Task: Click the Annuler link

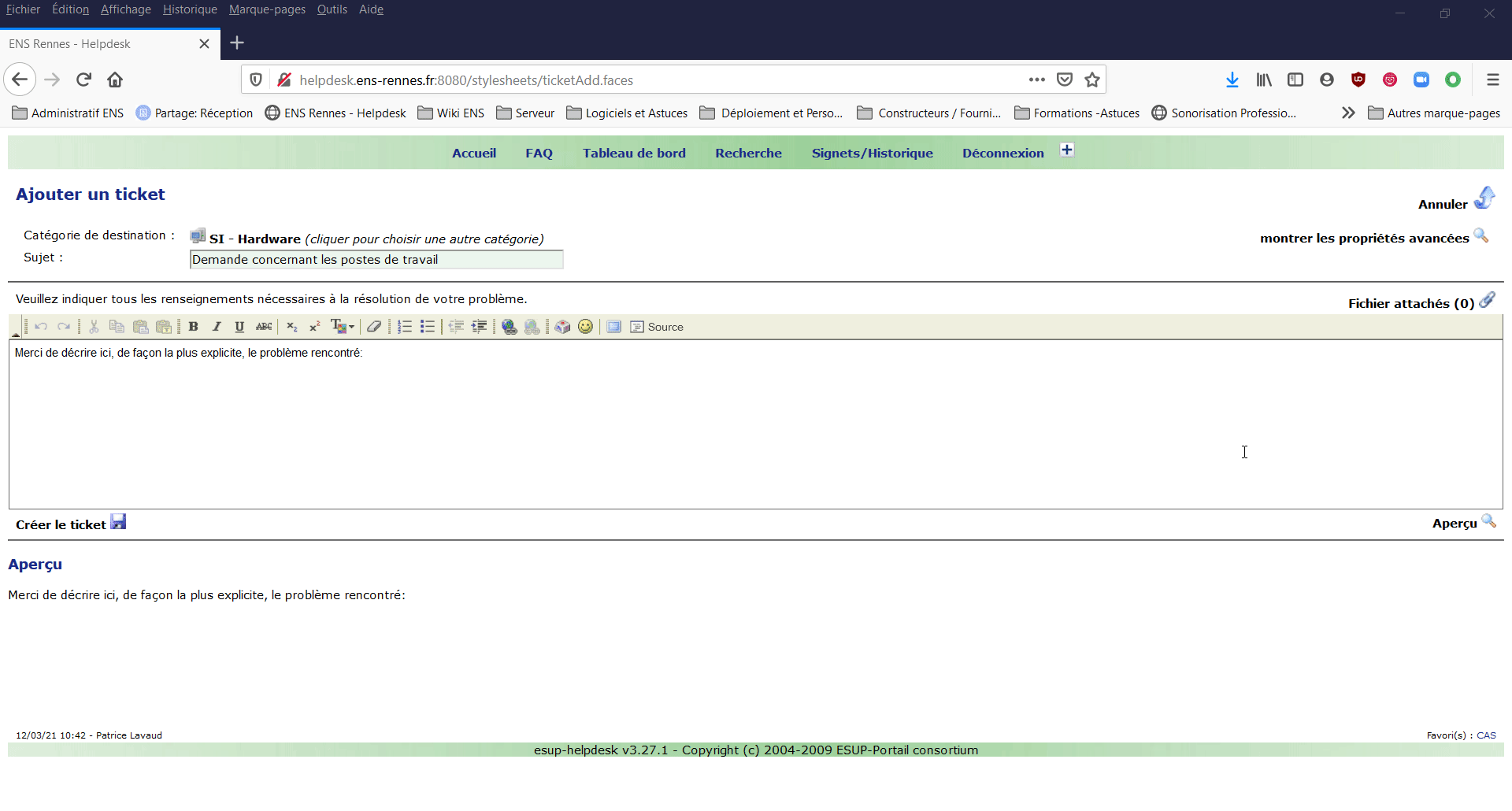Action: pos(1443,205)
